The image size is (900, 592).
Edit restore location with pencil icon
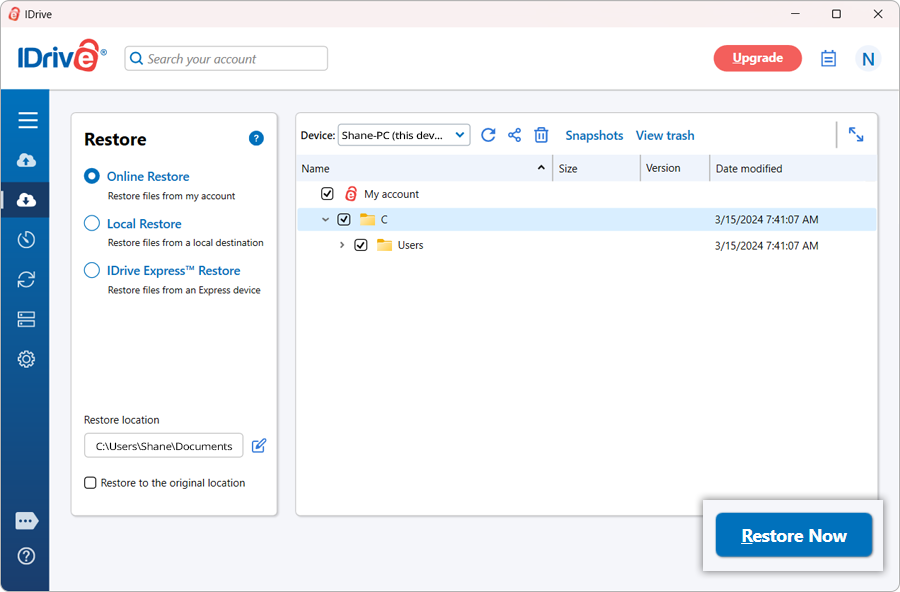pos(259,446)
